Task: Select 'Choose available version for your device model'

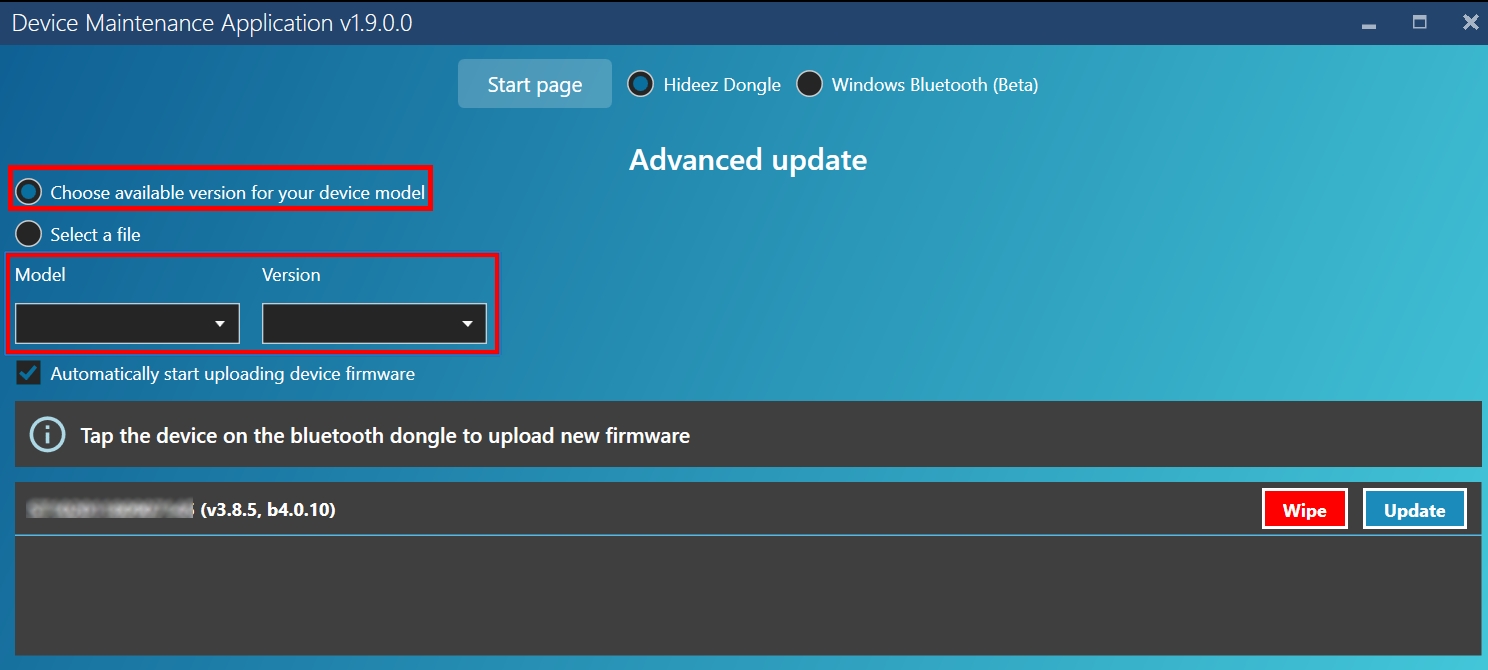Action: coord(29,192)
